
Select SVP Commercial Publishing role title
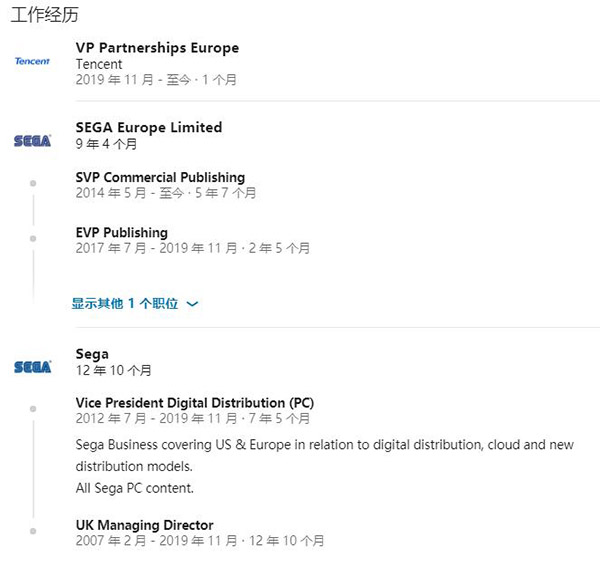tap(160, 177)
